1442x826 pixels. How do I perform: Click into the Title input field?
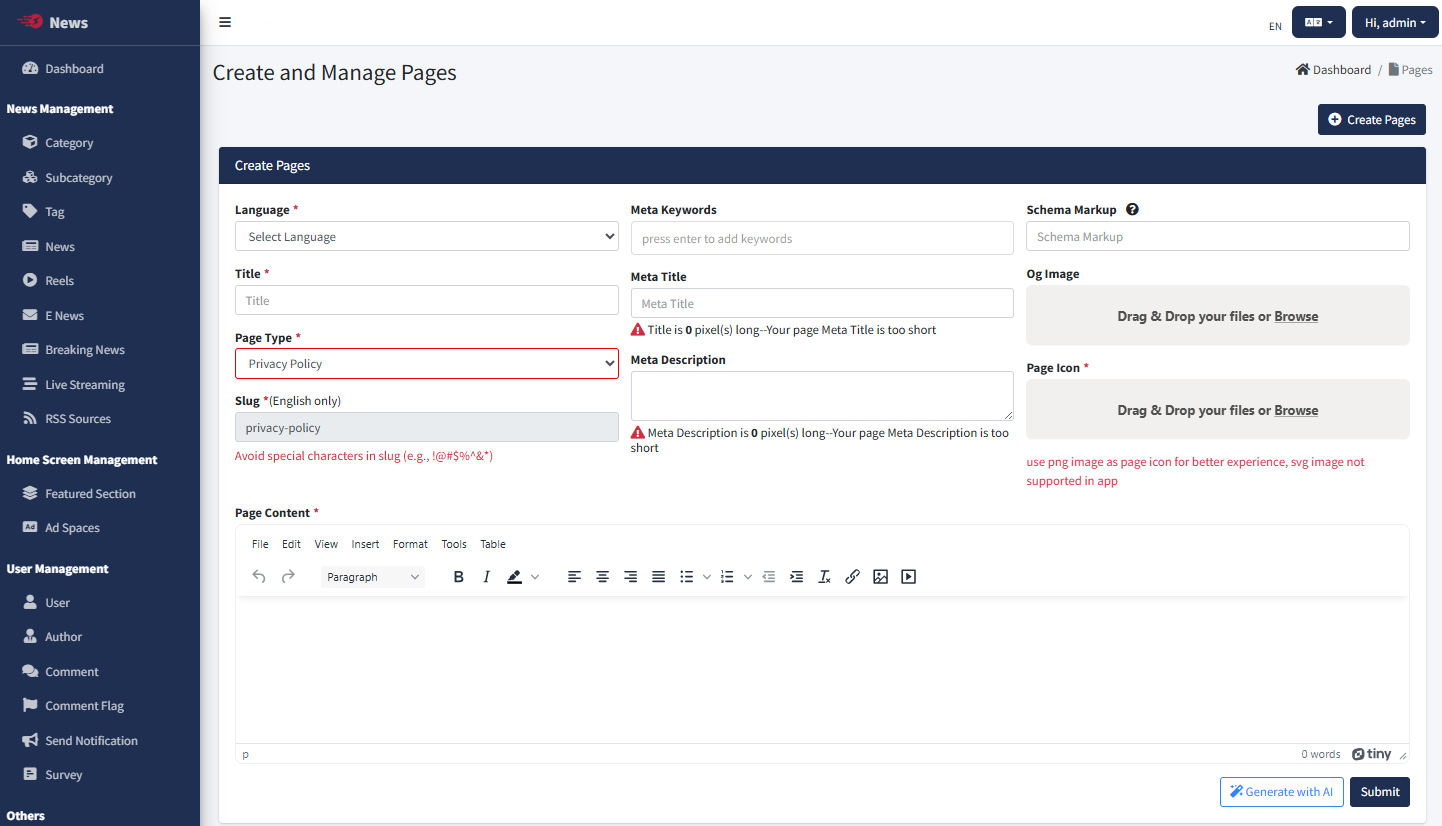427,300
